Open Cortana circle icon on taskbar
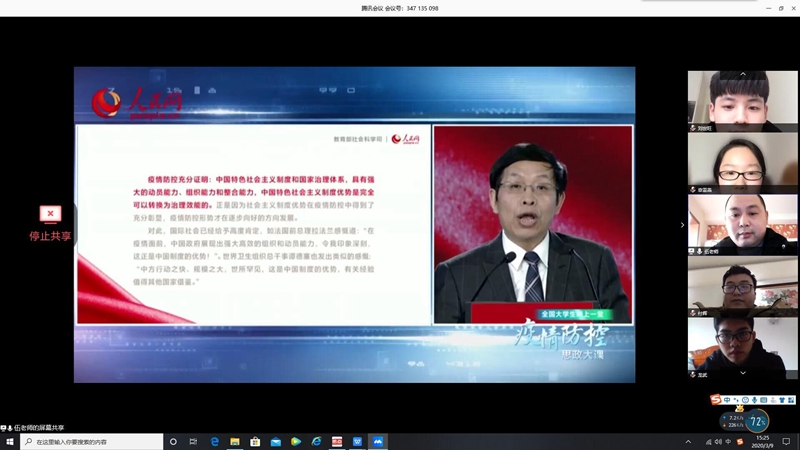This screenshot has width=800, height=450. pyautogui.click(x=173, y=442)
